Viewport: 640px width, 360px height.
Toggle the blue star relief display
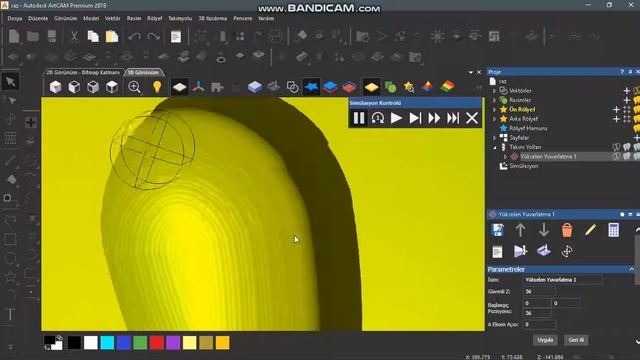311,87
